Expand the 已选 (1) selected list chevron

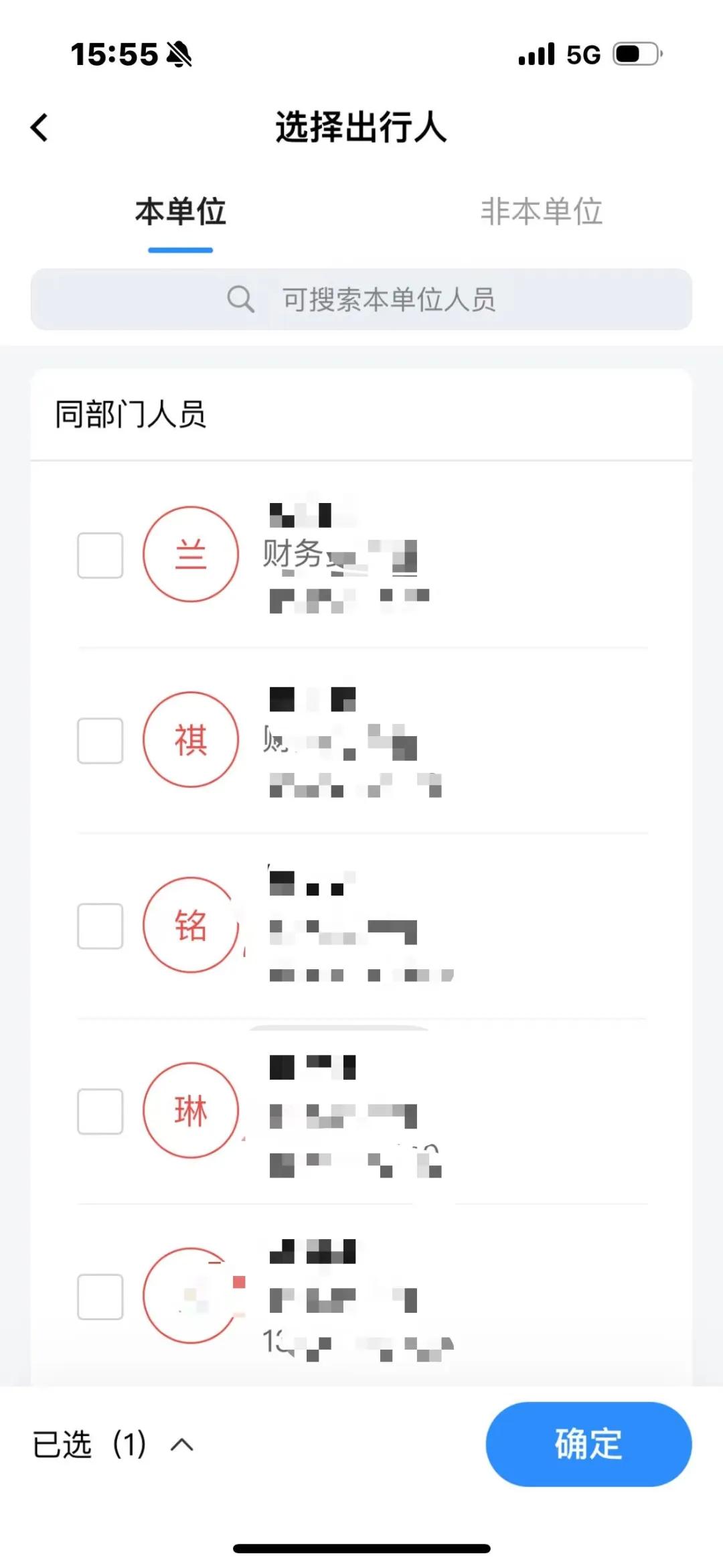point(181,1445)
